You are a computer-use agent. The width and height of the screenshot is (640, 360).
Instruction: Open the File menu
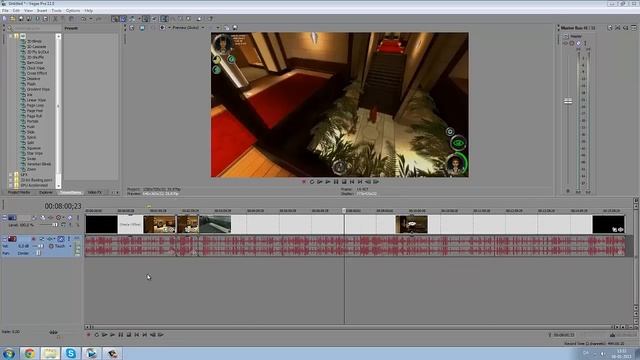point(5,11)
